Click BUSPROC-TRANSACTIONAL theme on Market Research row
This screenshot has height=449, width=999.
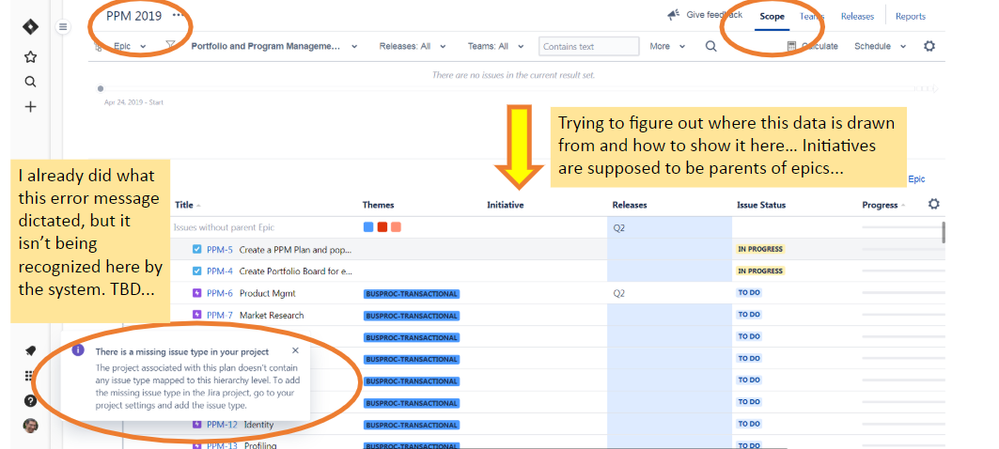[412, 315]
